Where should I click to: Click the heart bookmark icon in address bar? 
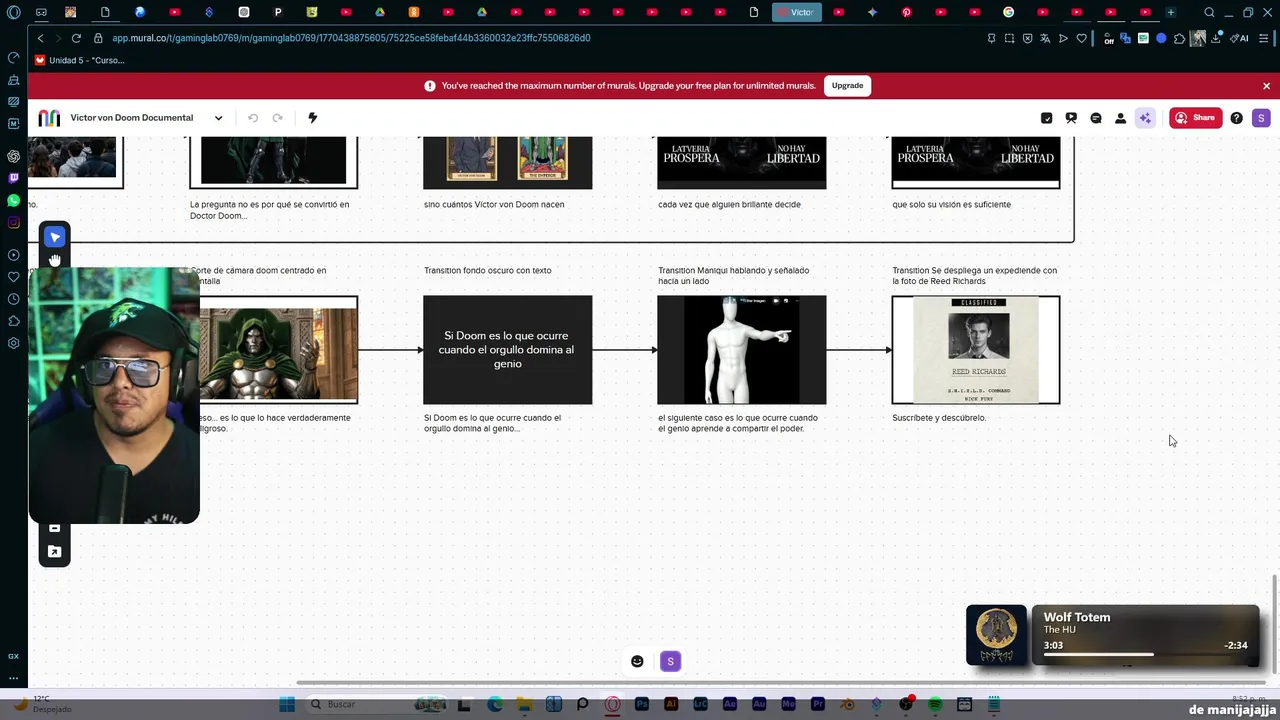(1081, 38)
